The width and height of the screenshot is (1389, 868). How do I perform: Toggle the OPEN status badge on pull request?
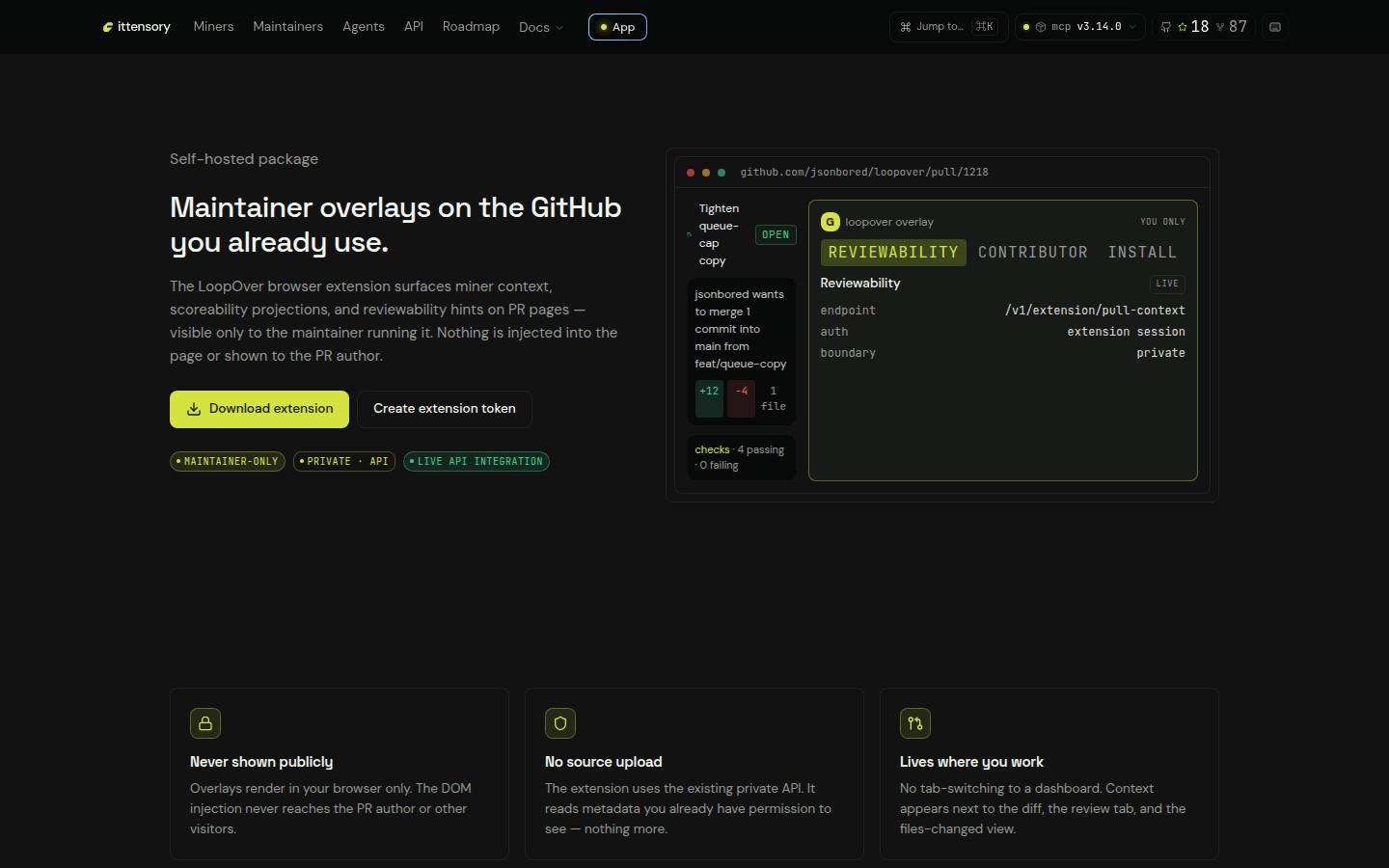tap(776, 234)
